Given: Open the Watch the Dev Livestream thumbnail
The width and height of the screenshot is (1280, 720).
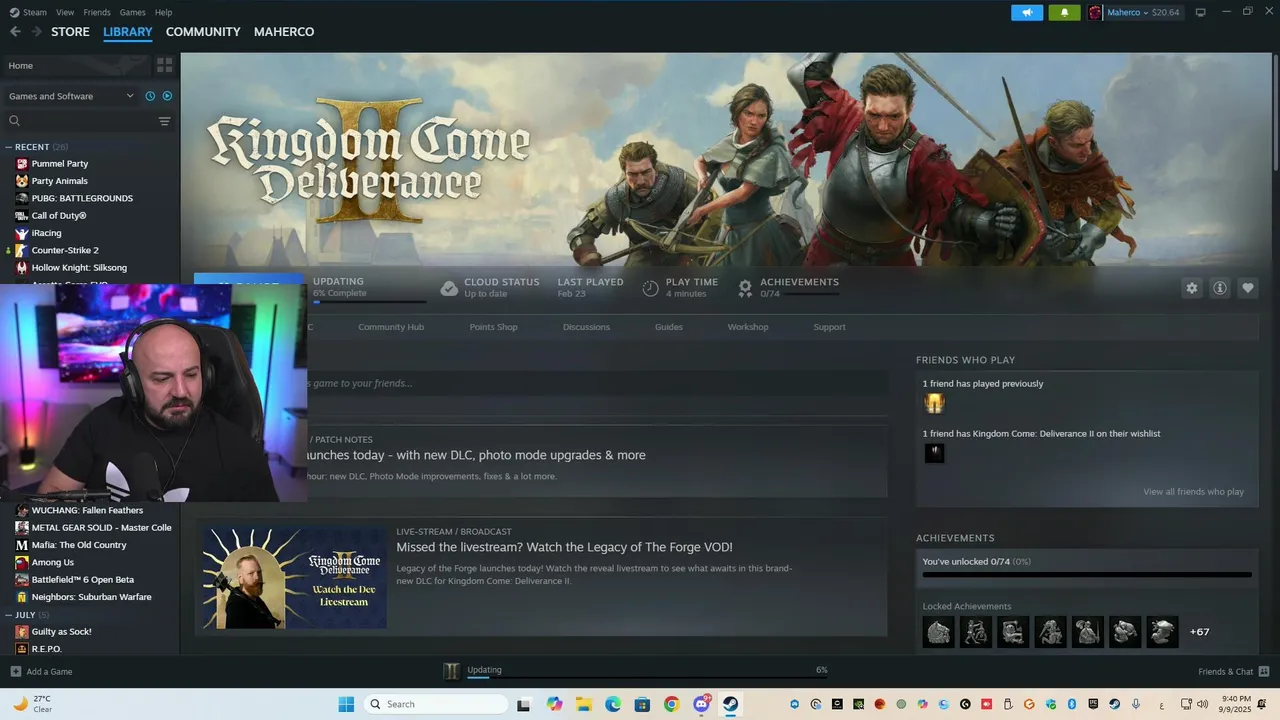Looking at the screenshot, I should pos(294,578).
